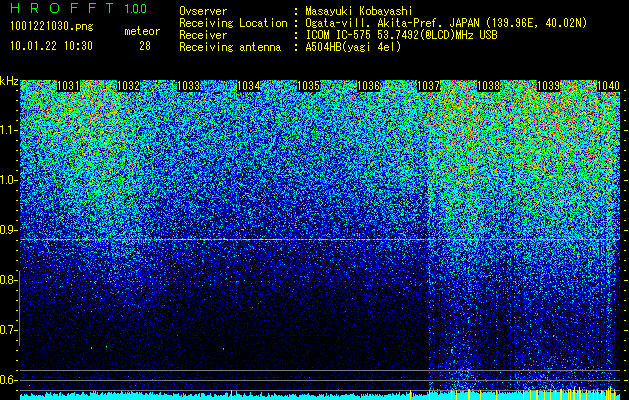Click the 1034 time marker label
The height and width of the screenshot is (400, 629).
pyautogui.click(x=249, y=86)
